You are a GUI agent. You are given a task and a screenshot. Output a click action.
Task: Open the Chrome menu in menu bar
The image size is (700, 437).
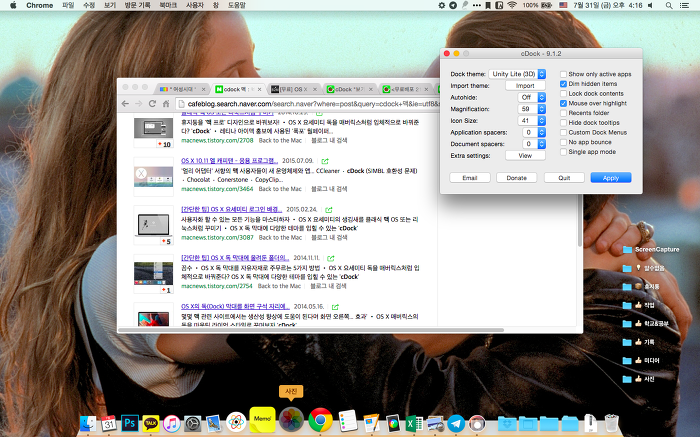click(x=39, y=5)
